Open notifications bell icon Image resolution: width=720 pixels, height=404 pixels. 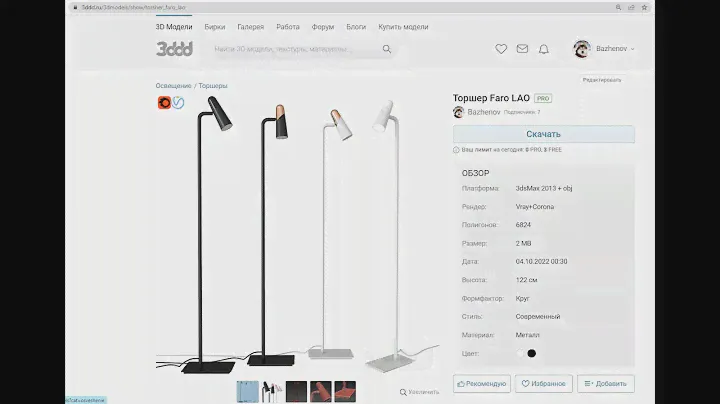(x=544, y=48)
